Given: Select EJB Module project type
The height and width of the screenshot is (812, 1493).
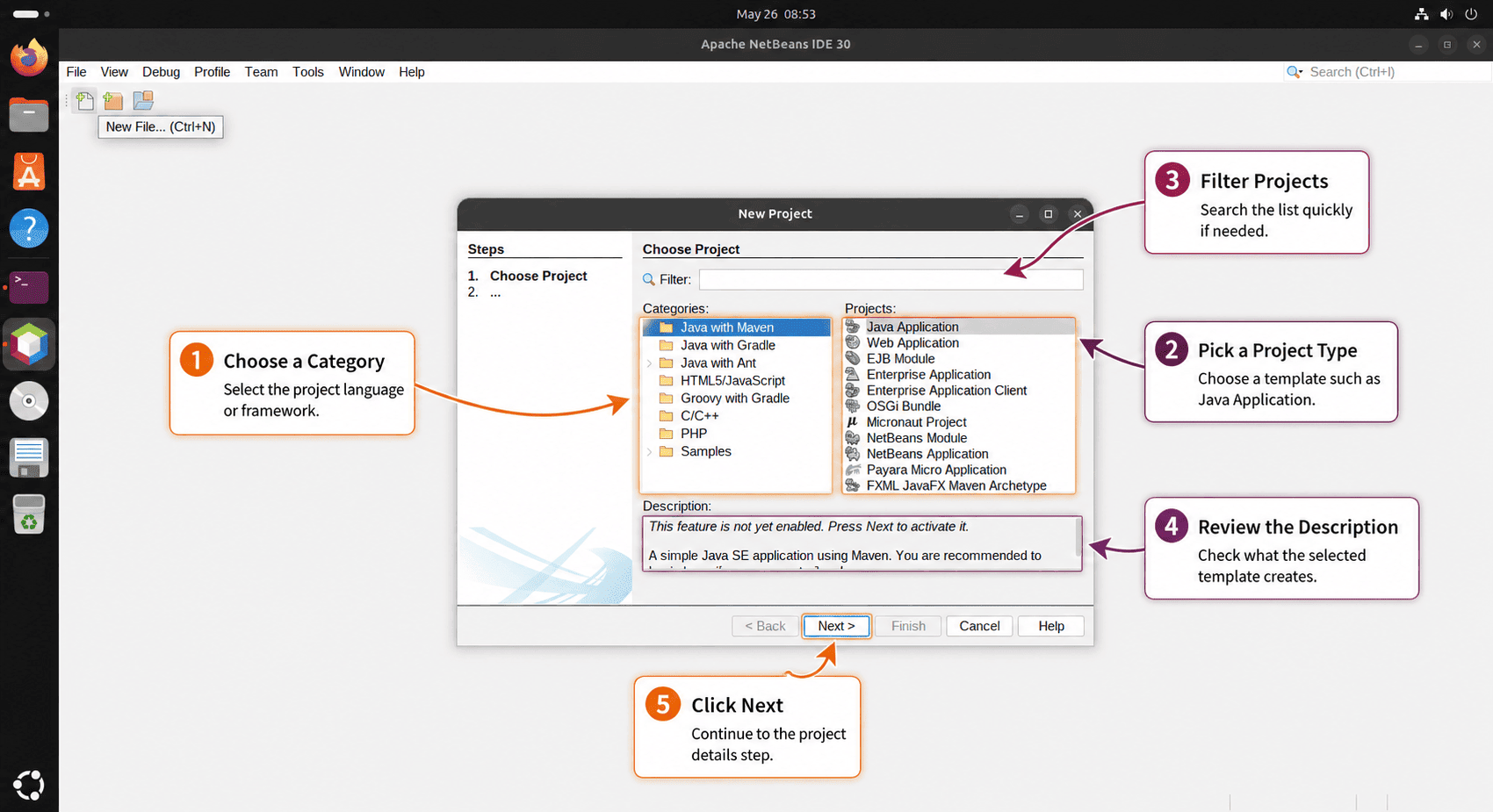Looking at the screenshot, I should 900,359.
